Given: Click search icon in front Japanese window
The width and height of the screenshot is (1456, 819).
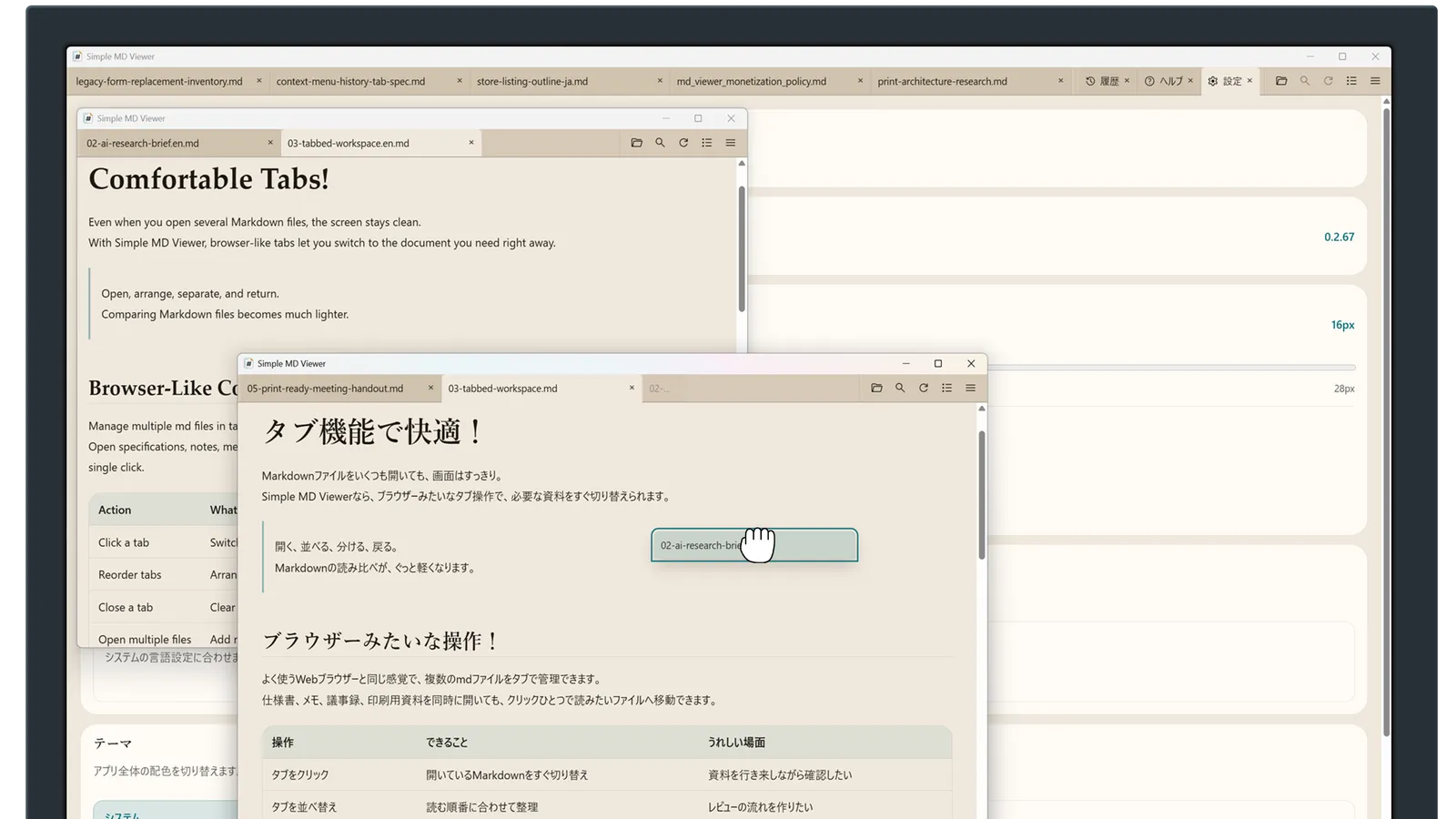Looking at the screenshot, I should click(x=900, y=388).
